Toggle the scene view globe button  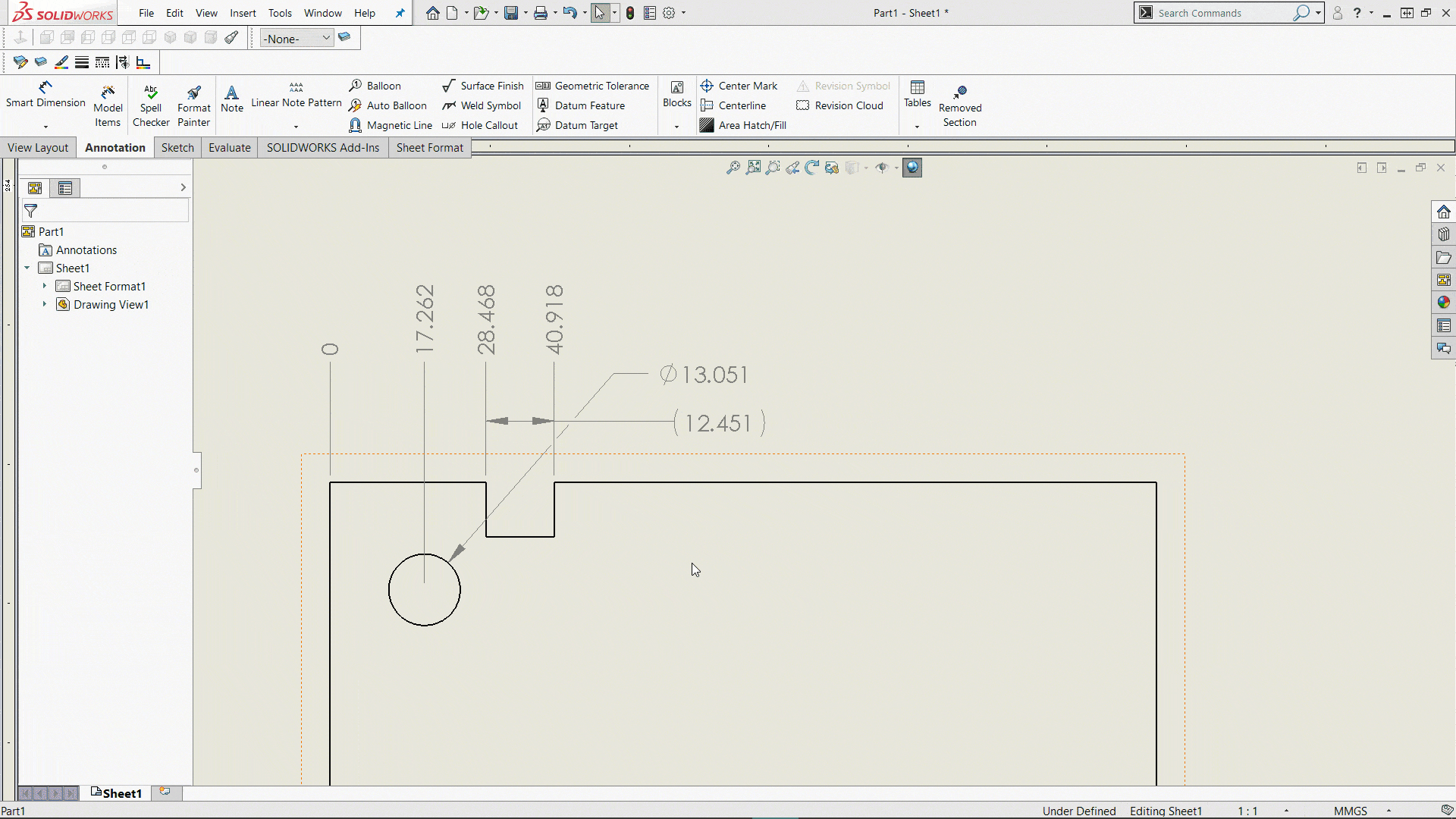(912, 168)
